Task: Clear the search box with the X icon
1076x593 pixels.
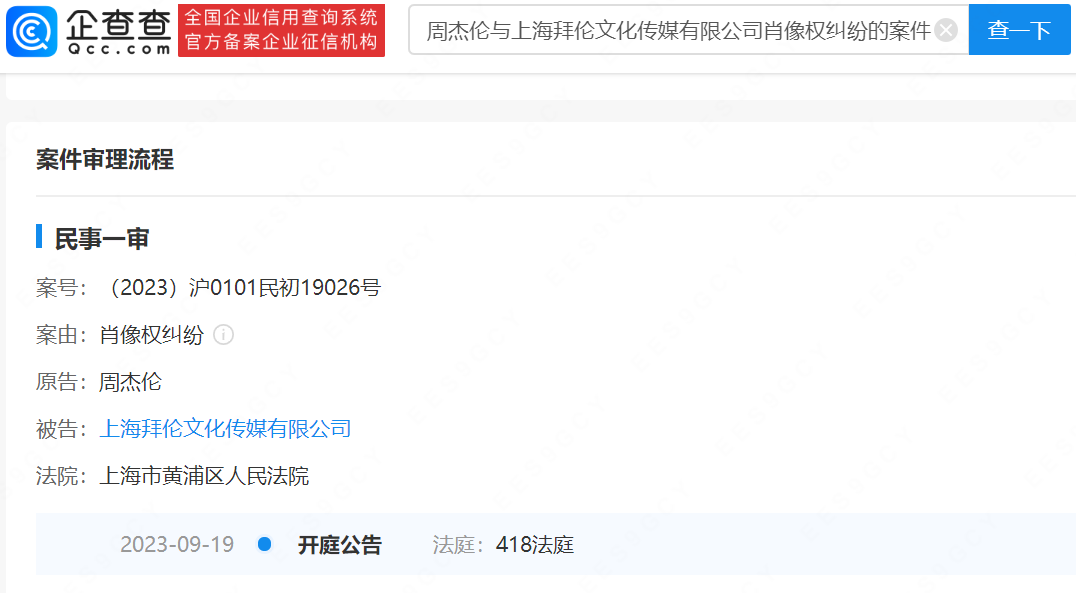Action: pyautogui.click(x=946, y=30)
